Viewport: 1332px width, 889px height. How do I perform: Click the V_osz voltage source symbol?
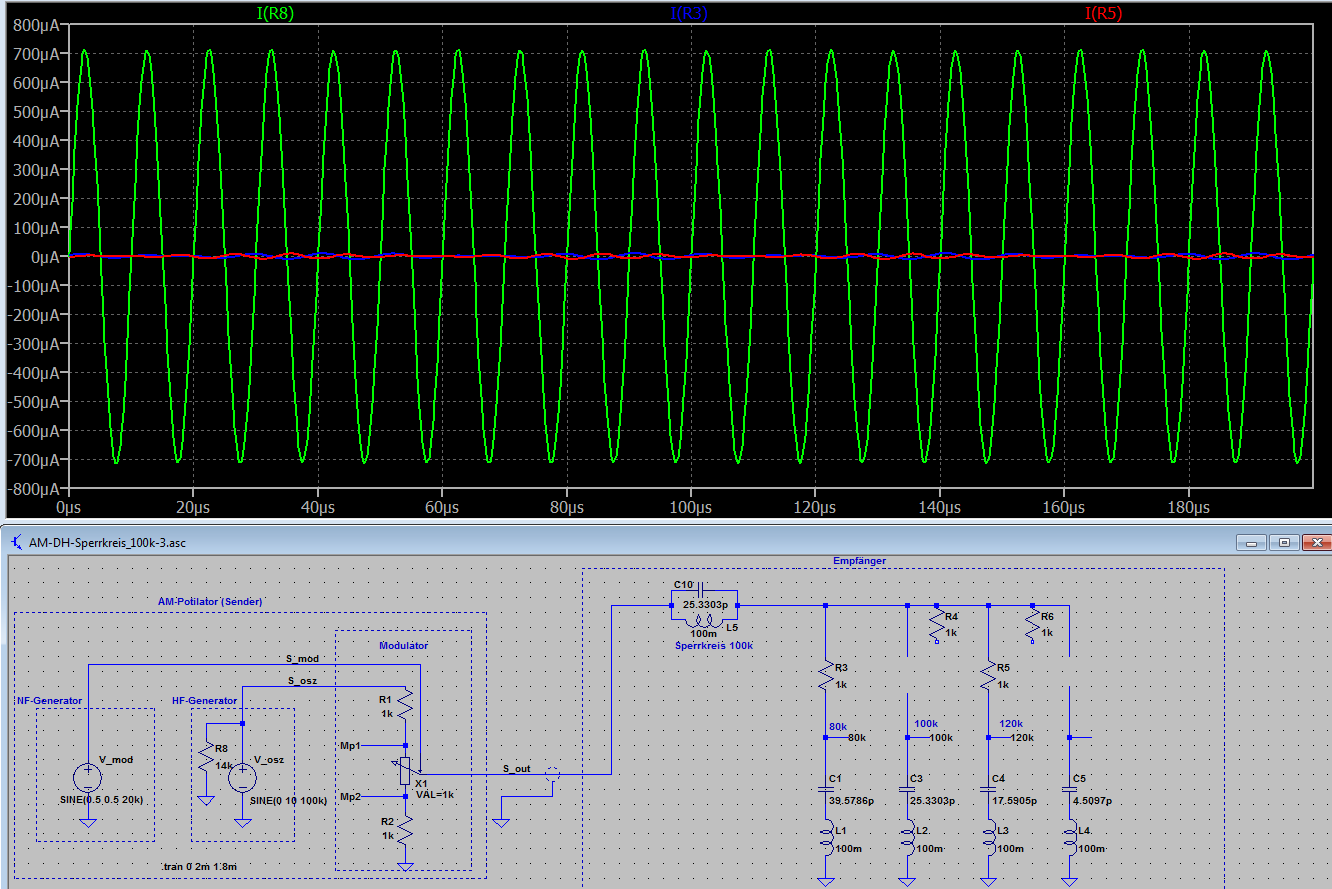point(242,776)
